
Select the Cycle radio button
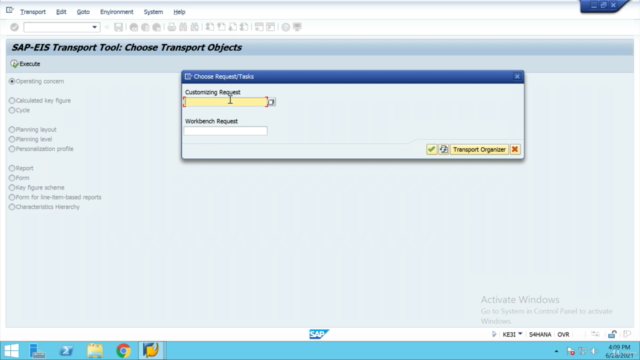[12, 110]
